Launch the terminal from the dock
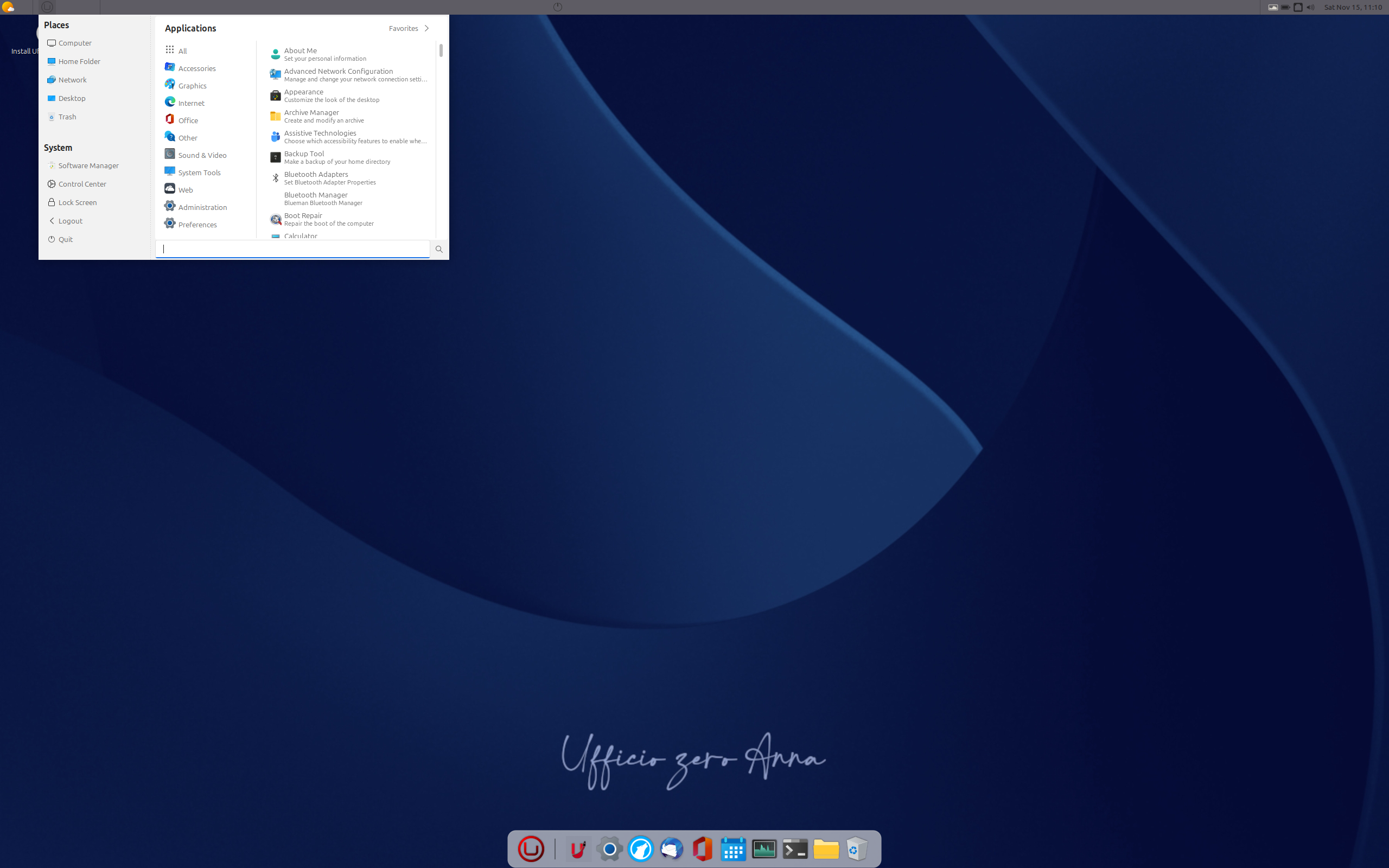1389x868 pixels. [x=795, y=848]
